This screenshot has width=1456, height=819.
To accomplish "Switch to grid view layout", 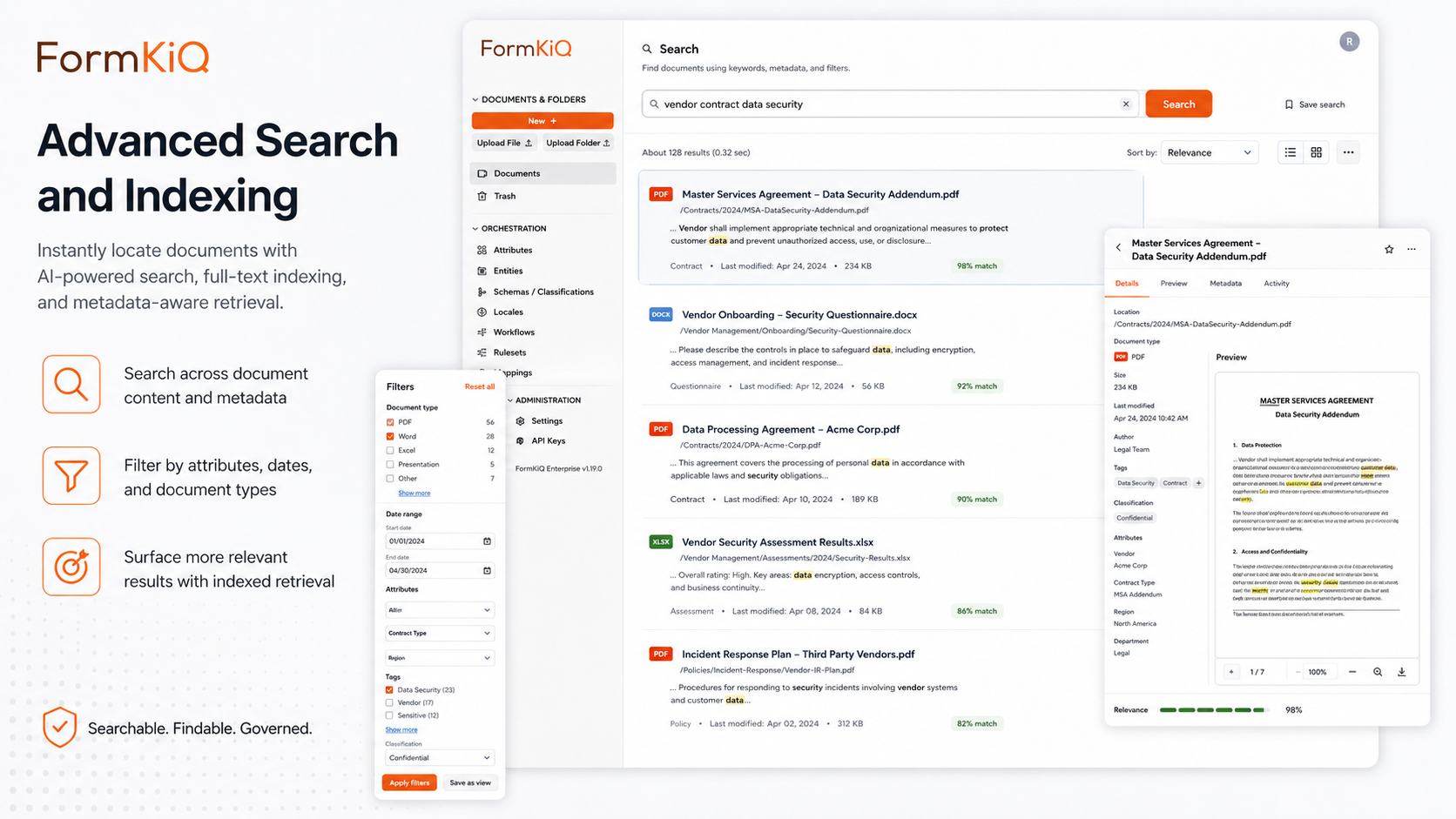I will click(x=1316, y=152).
